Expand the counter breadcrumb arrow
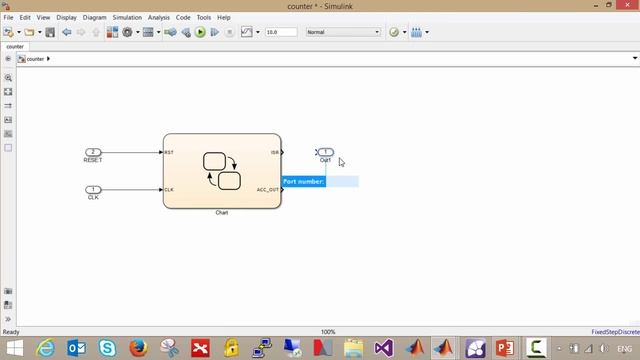The width and height of the screenshot is (640, 360). (48, 59)
